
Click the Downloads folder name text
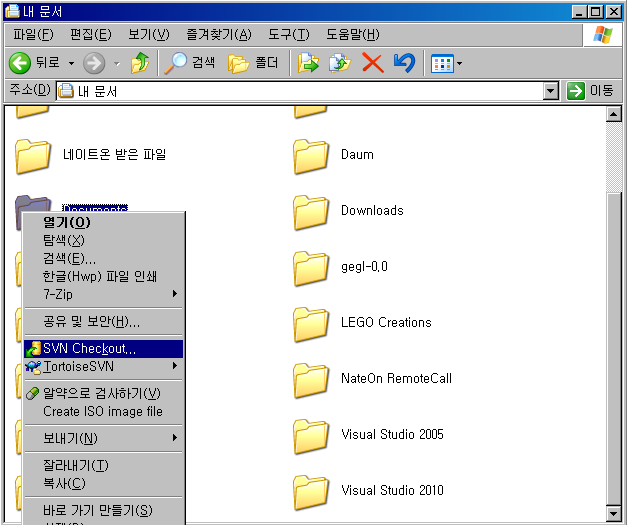tap(372, 210)
